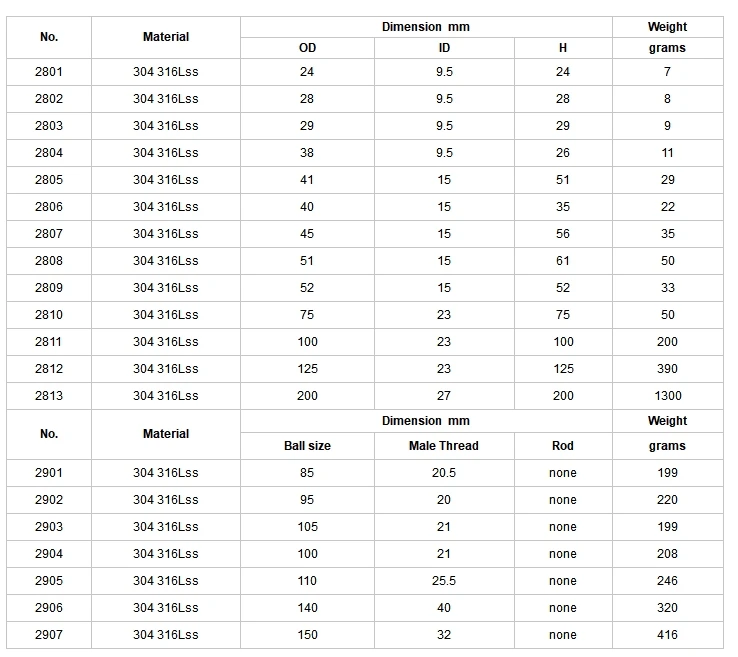Click the Rod column header
Screen dimensions: 738x657
(x=563, y=446)
